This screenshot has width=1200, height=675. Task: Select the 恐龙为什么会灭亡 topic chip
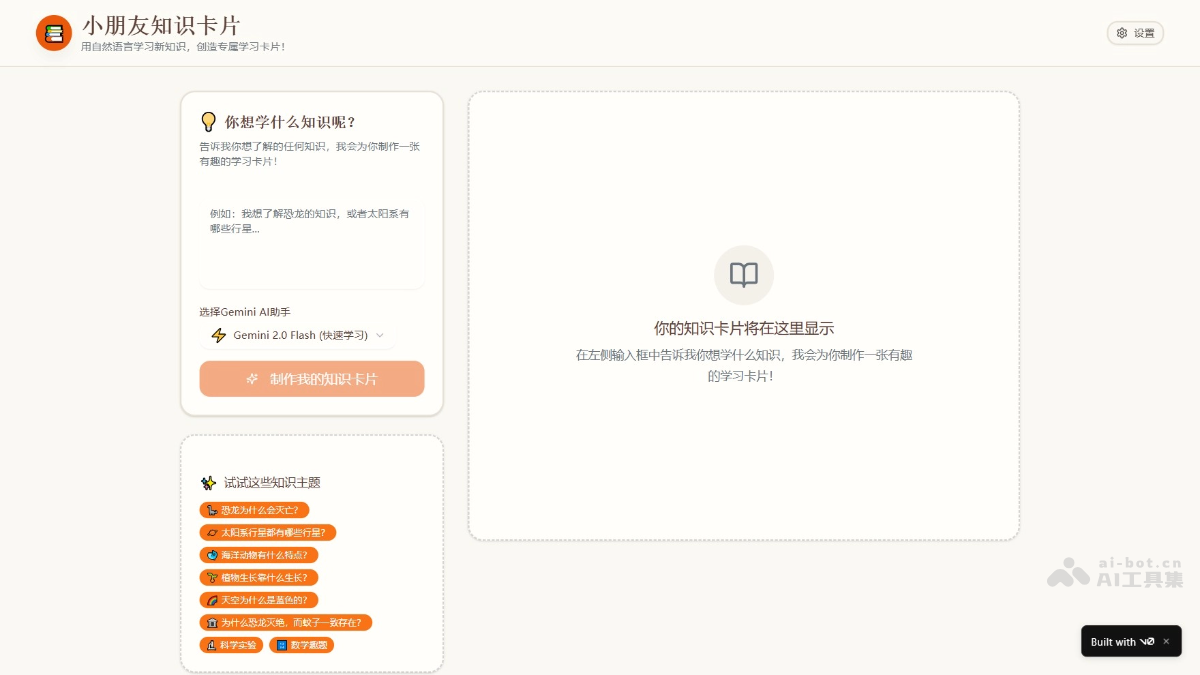255,510
